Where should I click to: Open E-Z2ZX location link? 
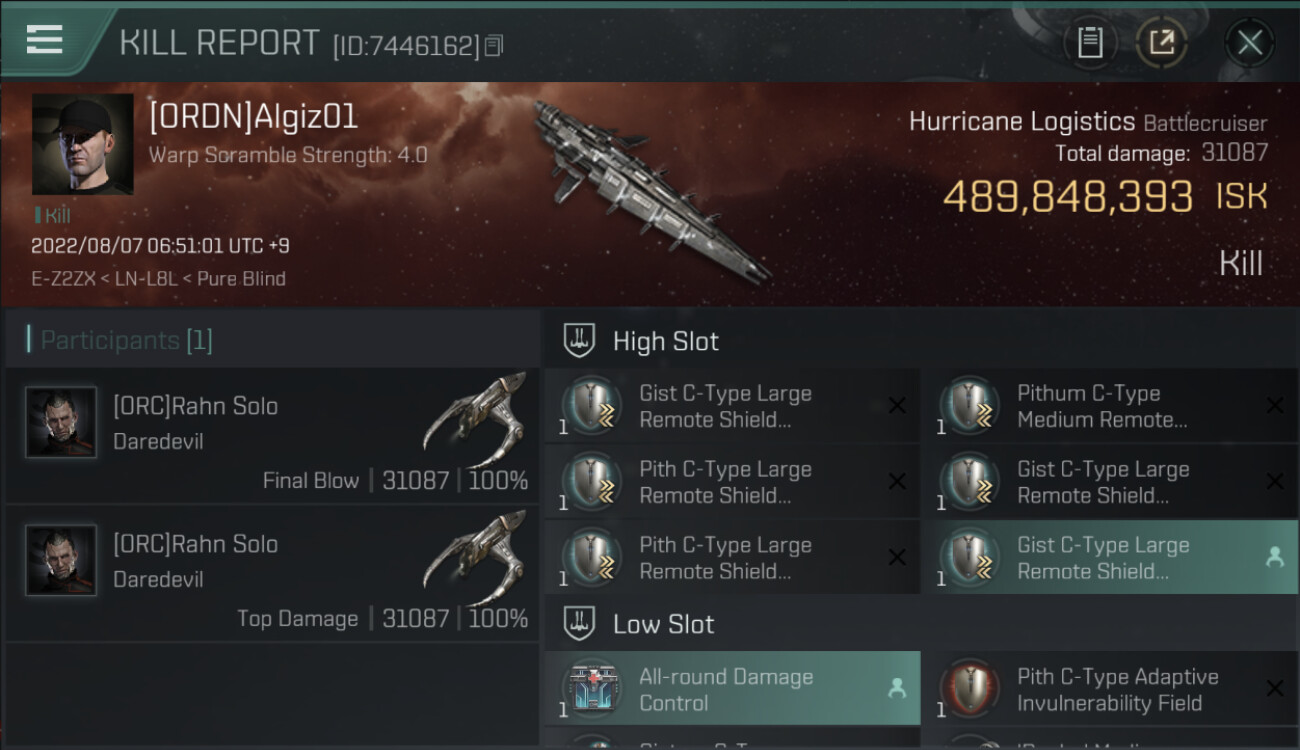(x=62, y=279)
